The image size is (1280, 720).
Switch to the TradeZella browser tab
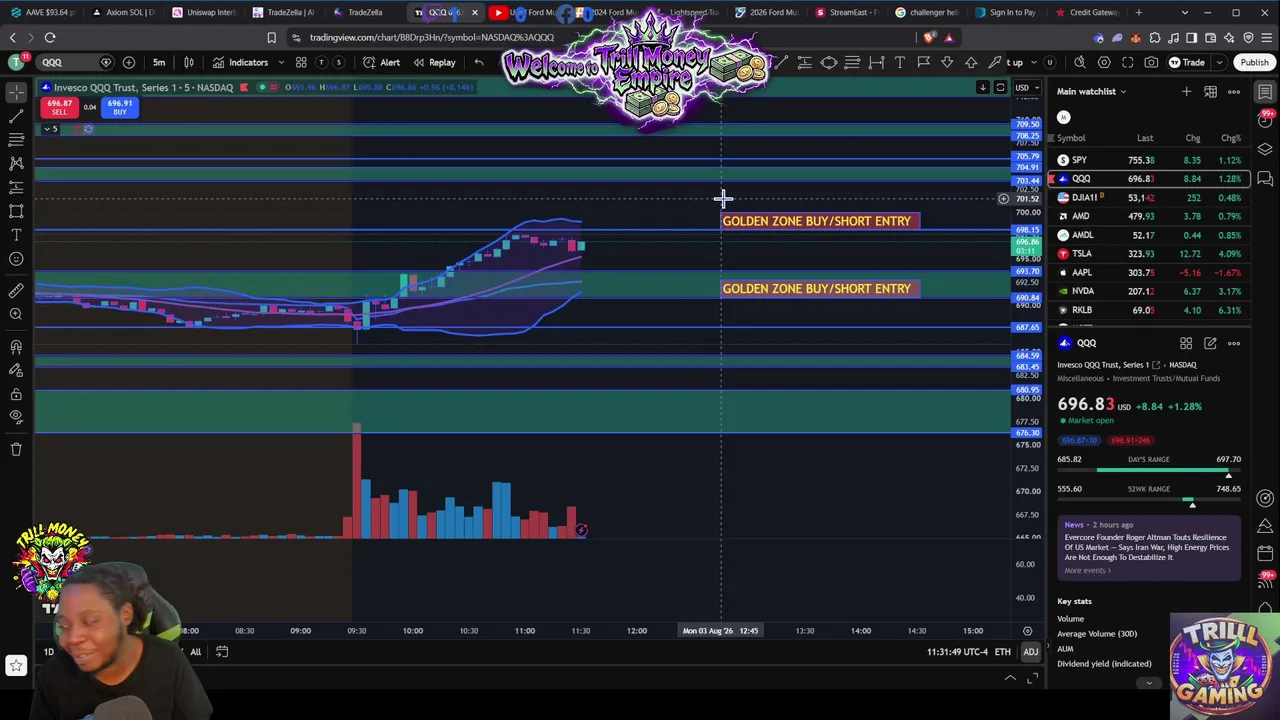(x=366, y=12)
